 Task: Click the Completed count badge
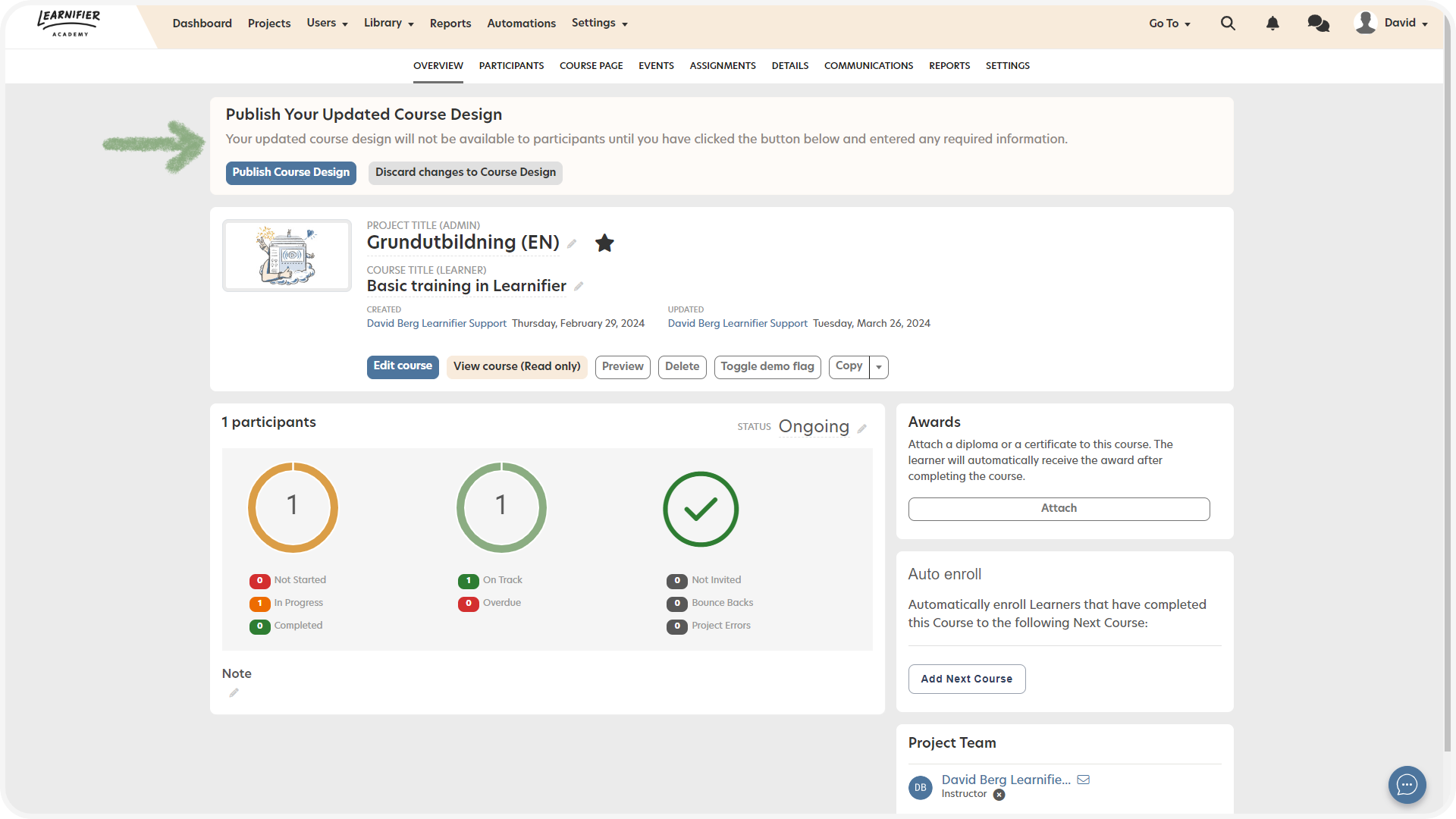[x=259, y=626]
